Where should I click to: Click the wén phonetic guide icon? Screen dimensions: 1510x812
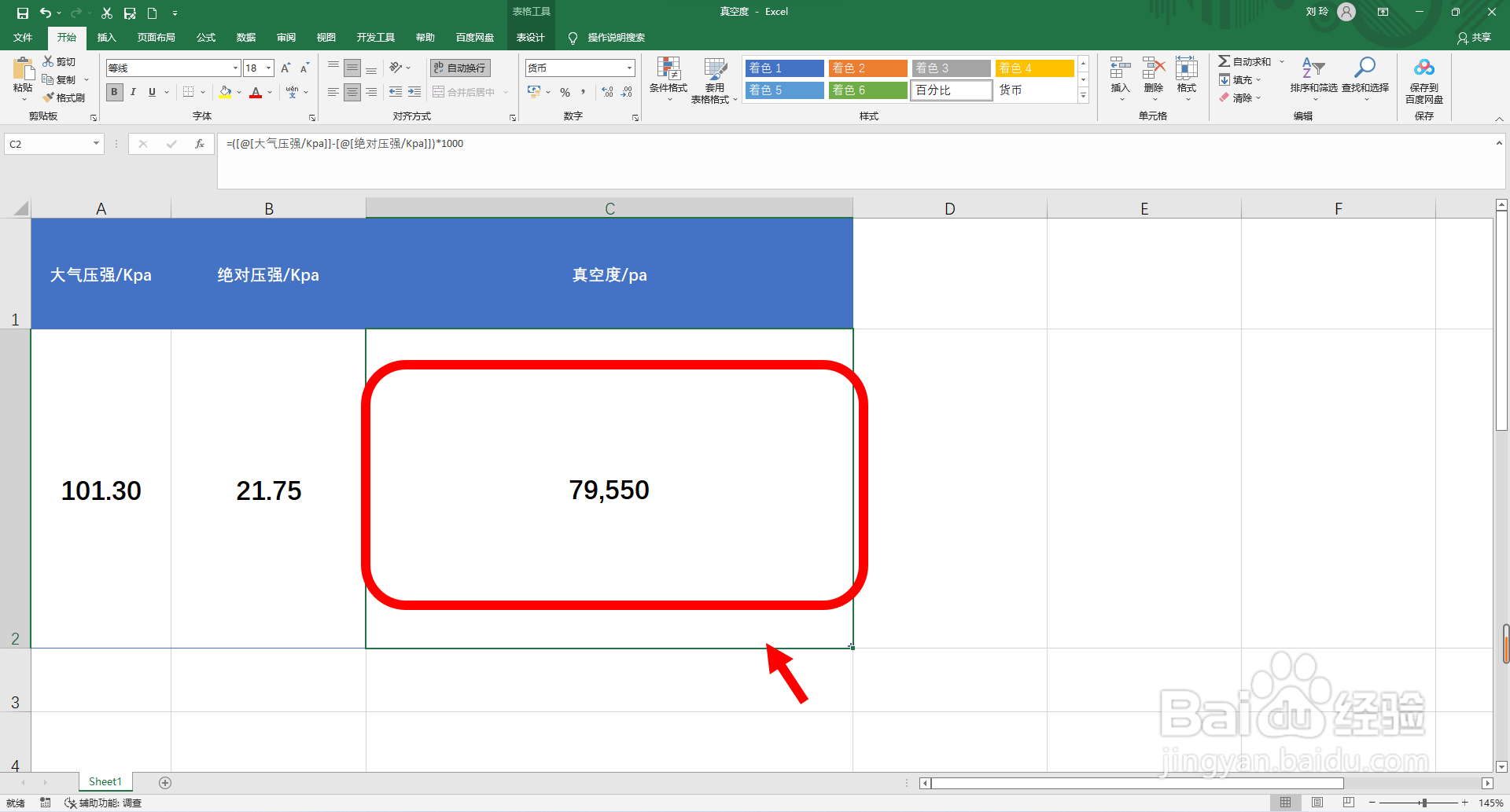[293, 92]
